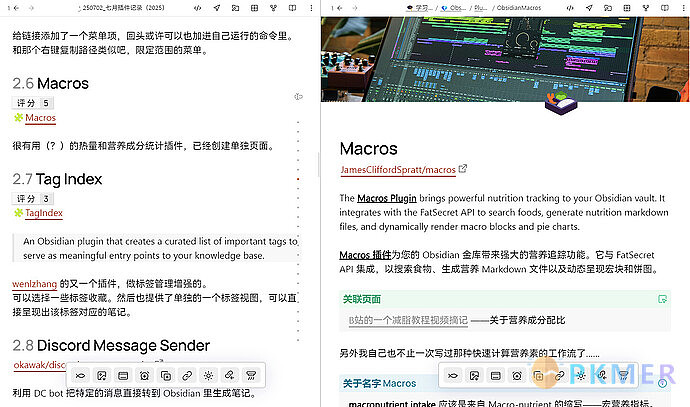Click heading 2.7 Tag Index
Image resolution: width=690 pixels, height=407 pixels.
tap(57, 179)
